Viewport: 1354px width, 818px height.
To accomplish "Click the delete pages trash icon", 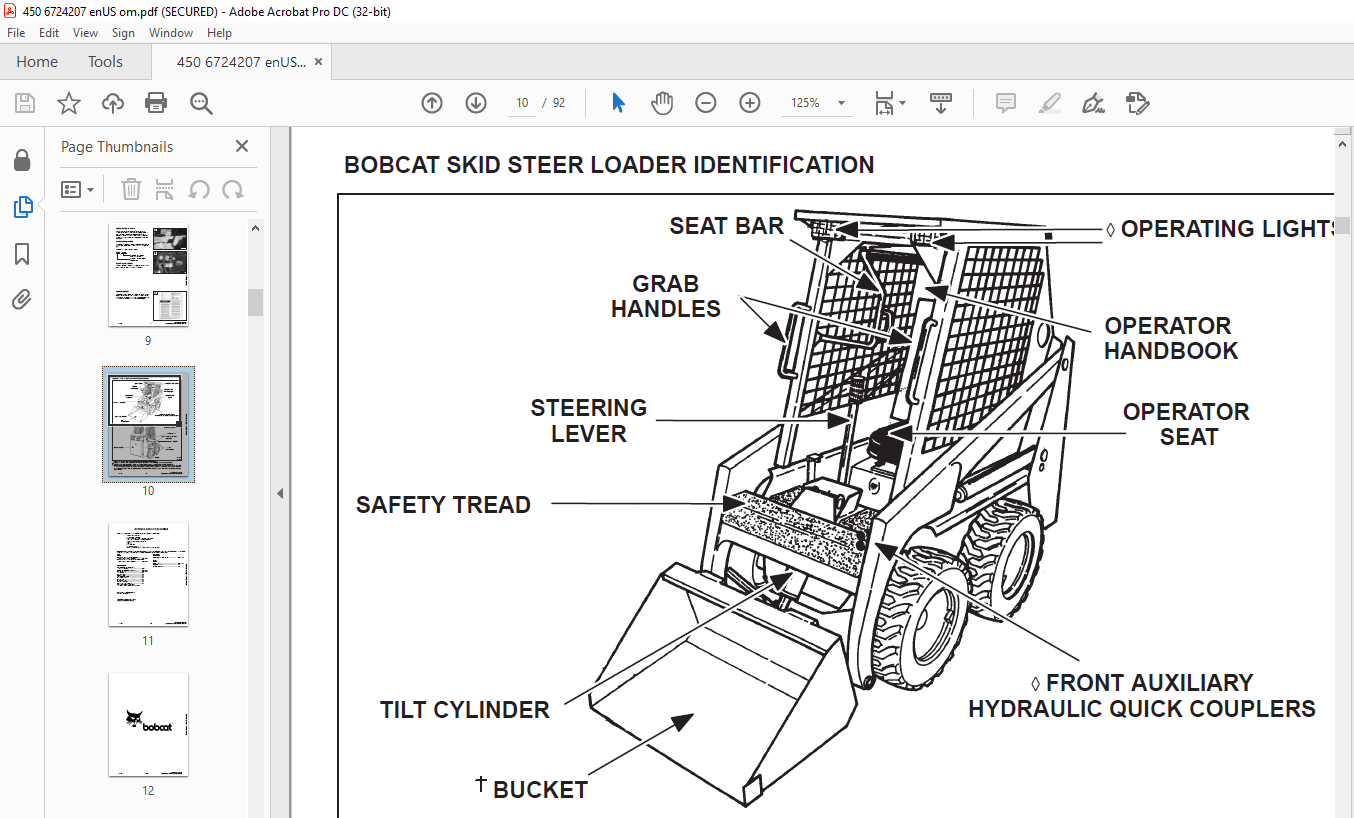I will pyautogui.click(x=131, y=189).
